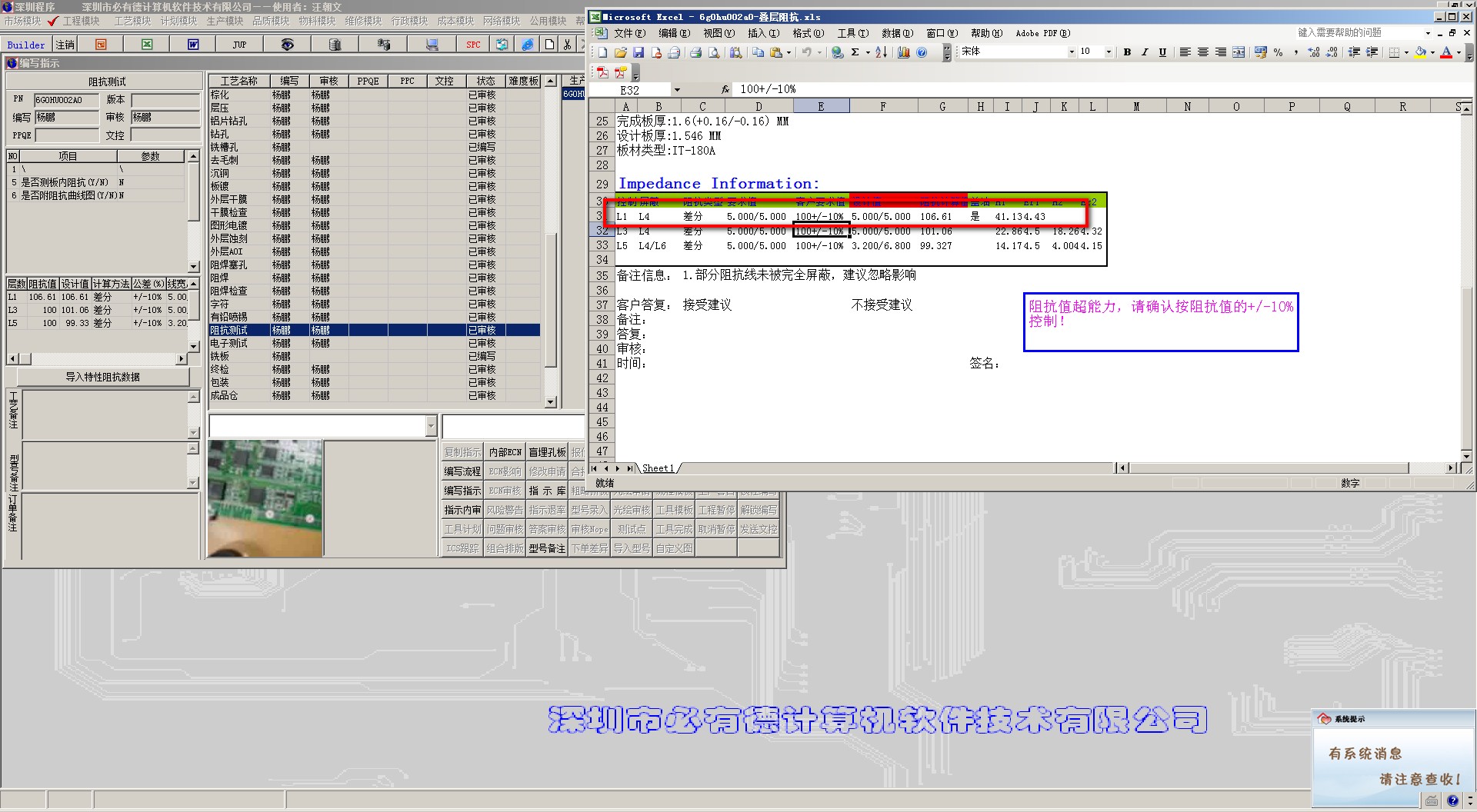
Task: Click the AutoSum sigma icon
Action: click(855, 52)
